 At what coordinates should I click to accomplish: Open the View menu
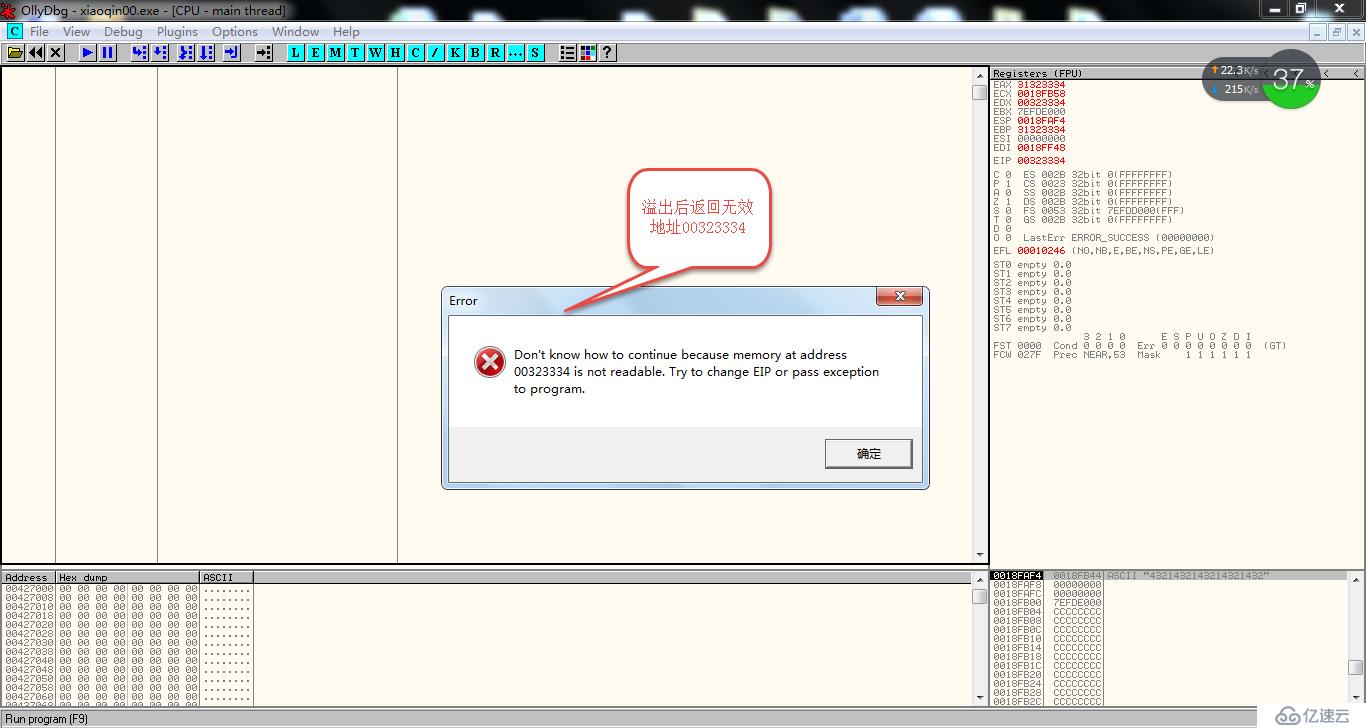(76, 32)
